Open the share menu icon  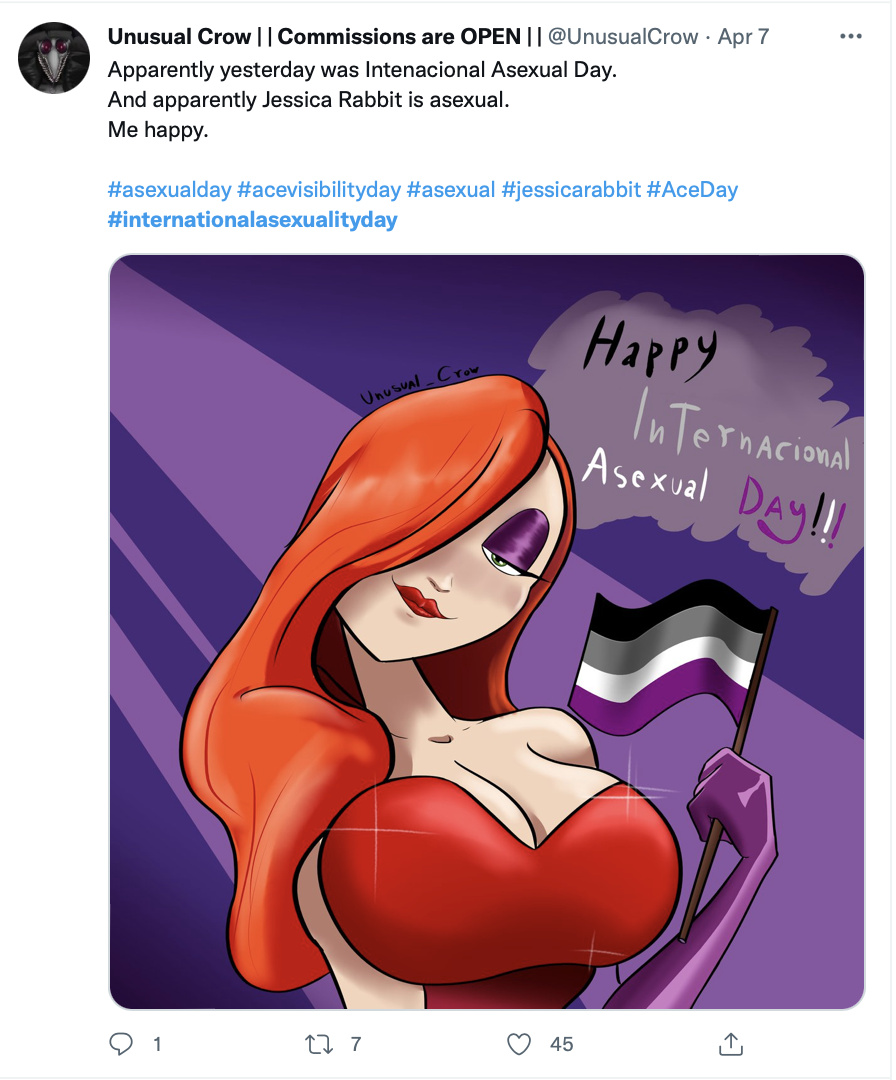tap(732, 1044)
